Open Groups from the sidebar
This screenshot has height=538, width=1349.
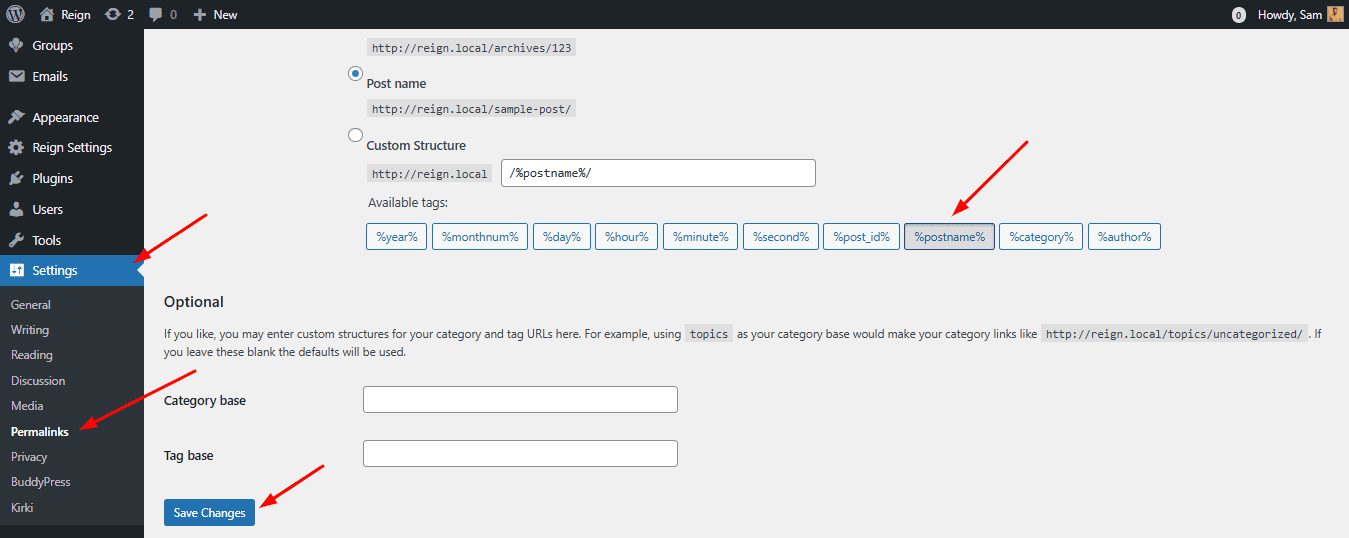click(52, 45)
